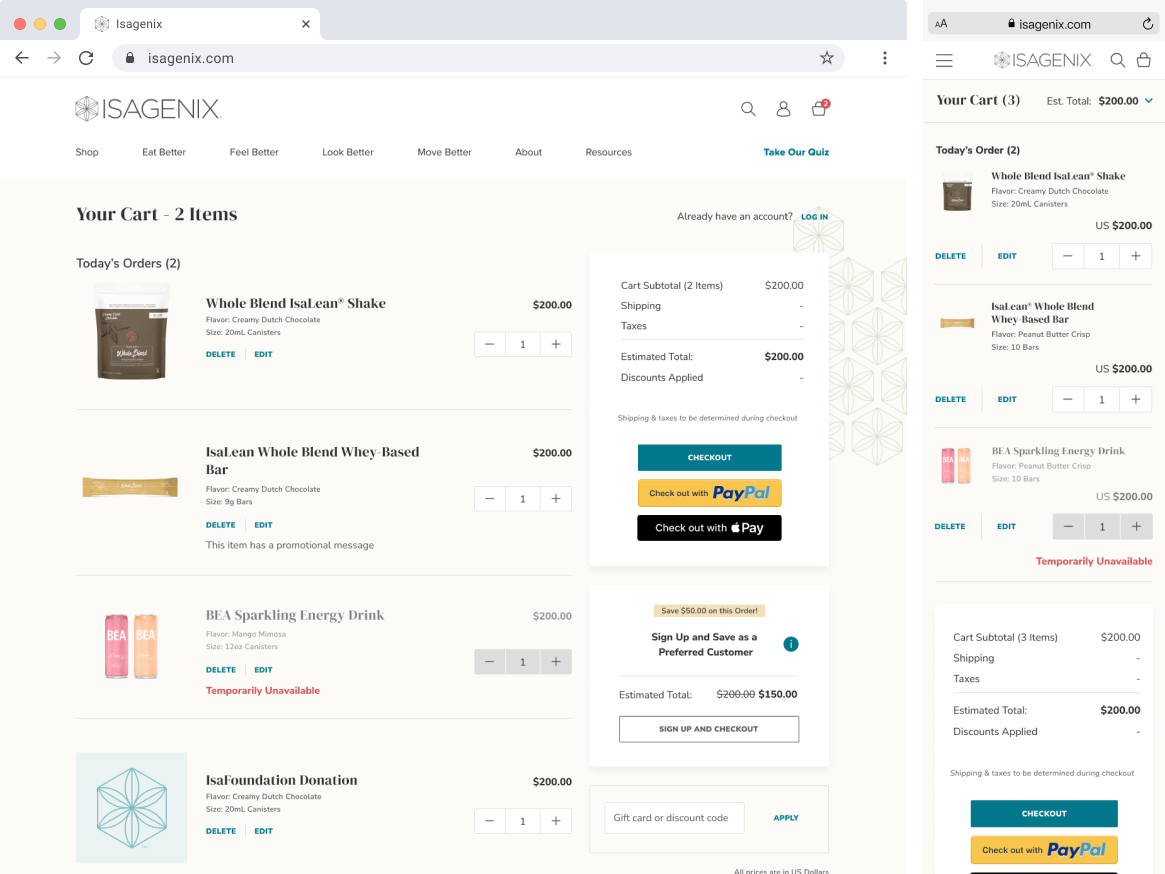Click the Take Our Quiz link

tap(796, 152)
